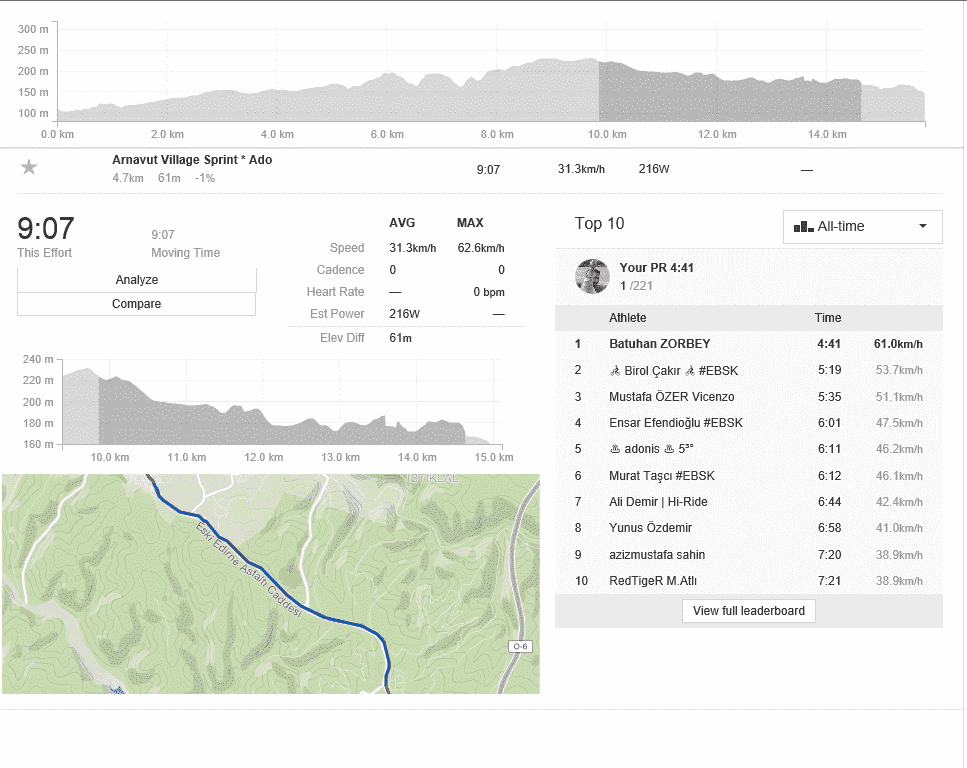Screen dimensions: 967x768
Task: Open the All-time leaderboard filter dropdown
Action: pos(862,227)
